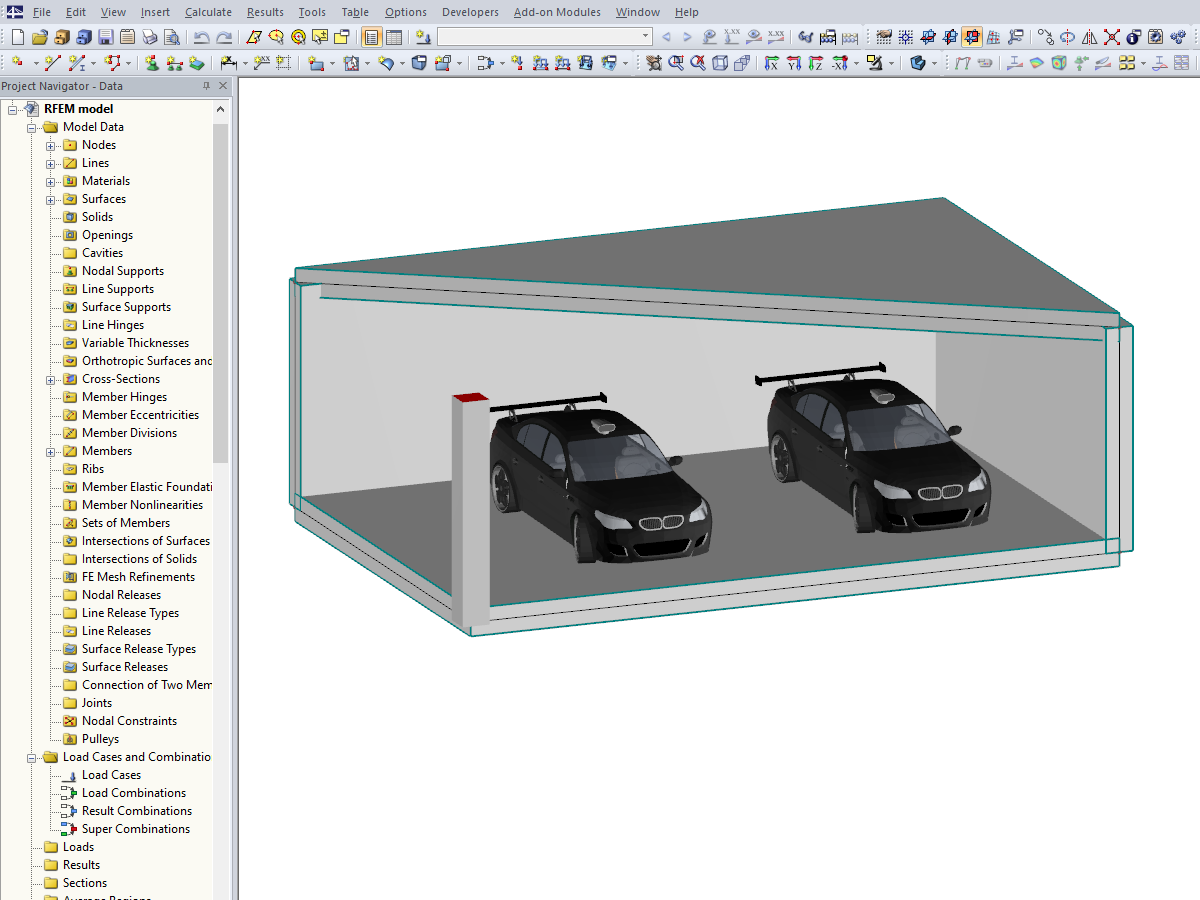Viewport: 1200px width, 900px height.
Task: Click the Redo arrow icon
Action: click(224, 37)
